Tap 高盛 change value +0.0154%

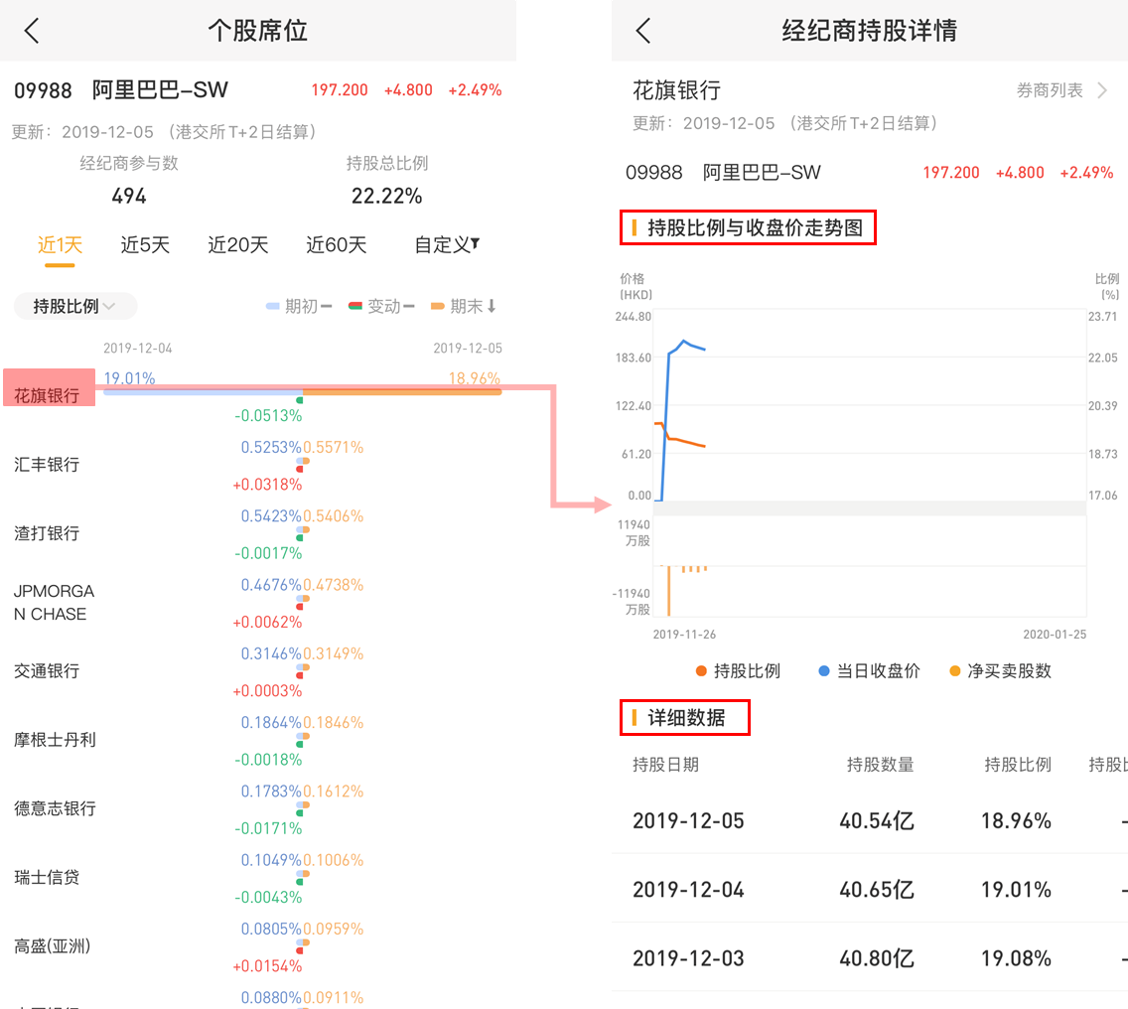coord(267,966)
